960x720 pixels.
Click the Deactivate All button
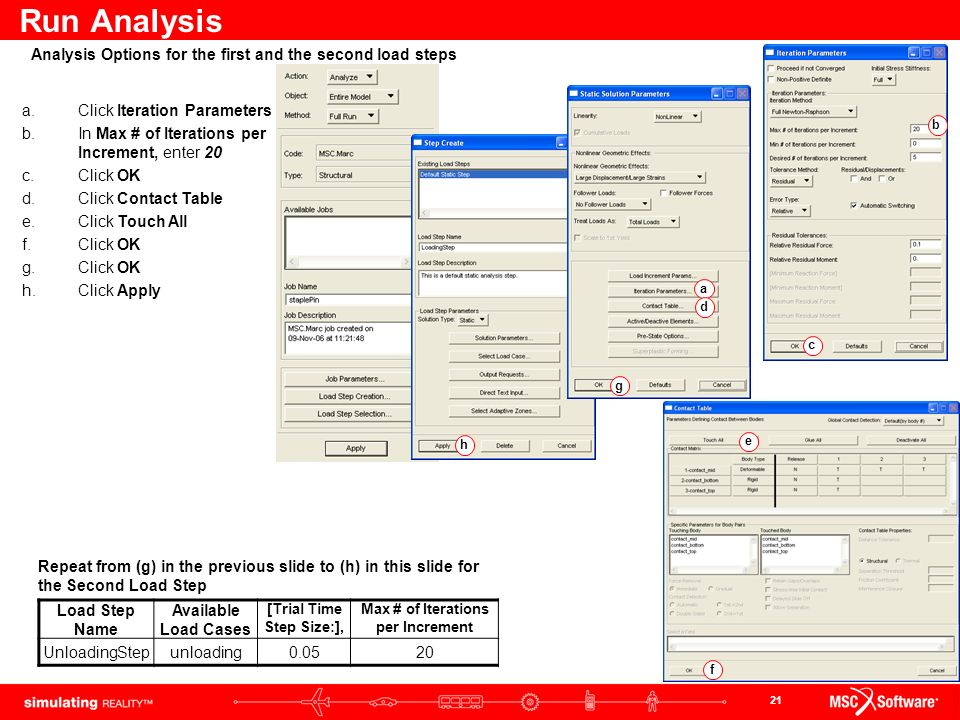(911, 440)
